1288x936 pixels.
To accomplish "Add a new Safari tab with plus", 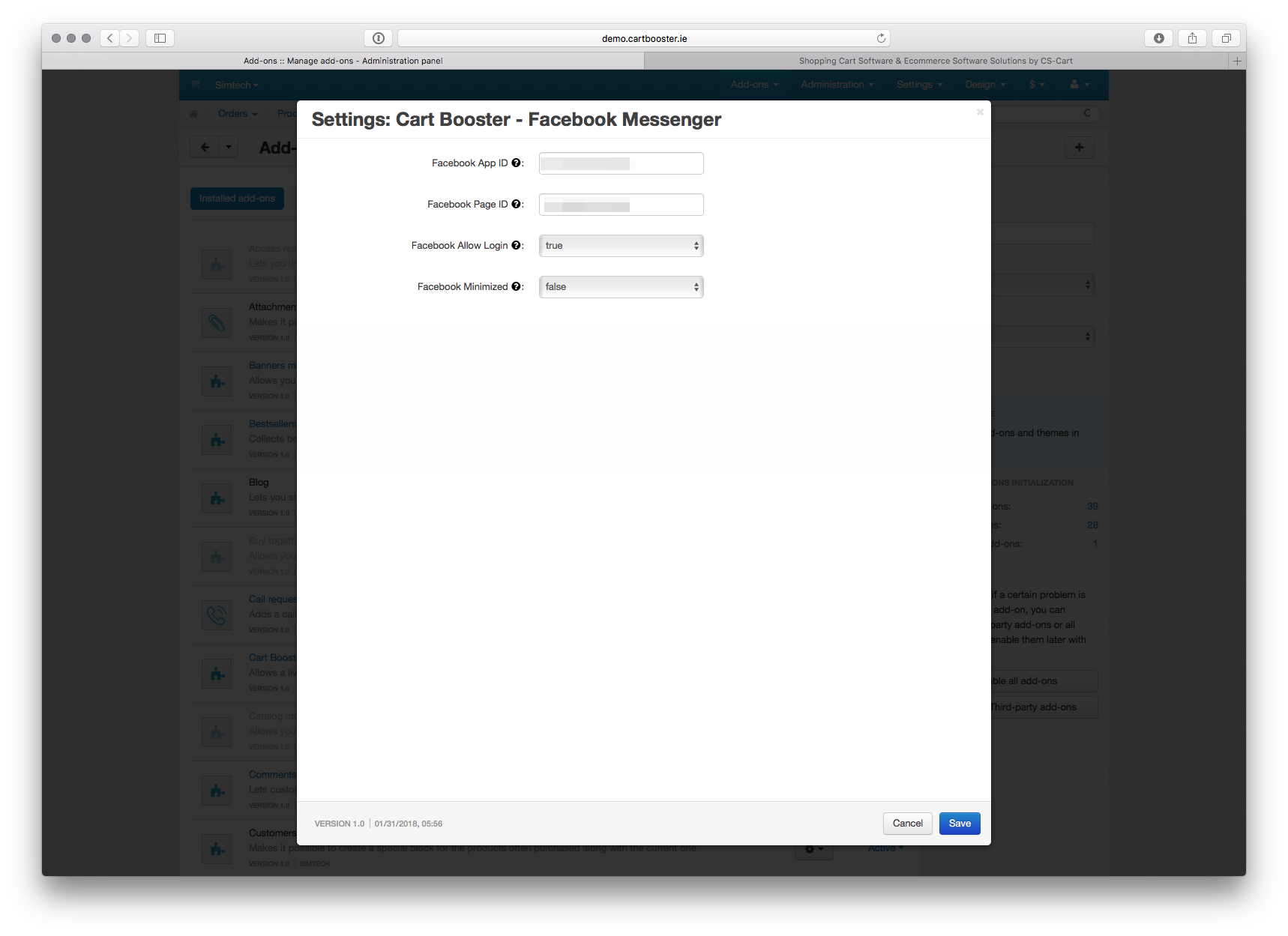I will pos(1237,61).
